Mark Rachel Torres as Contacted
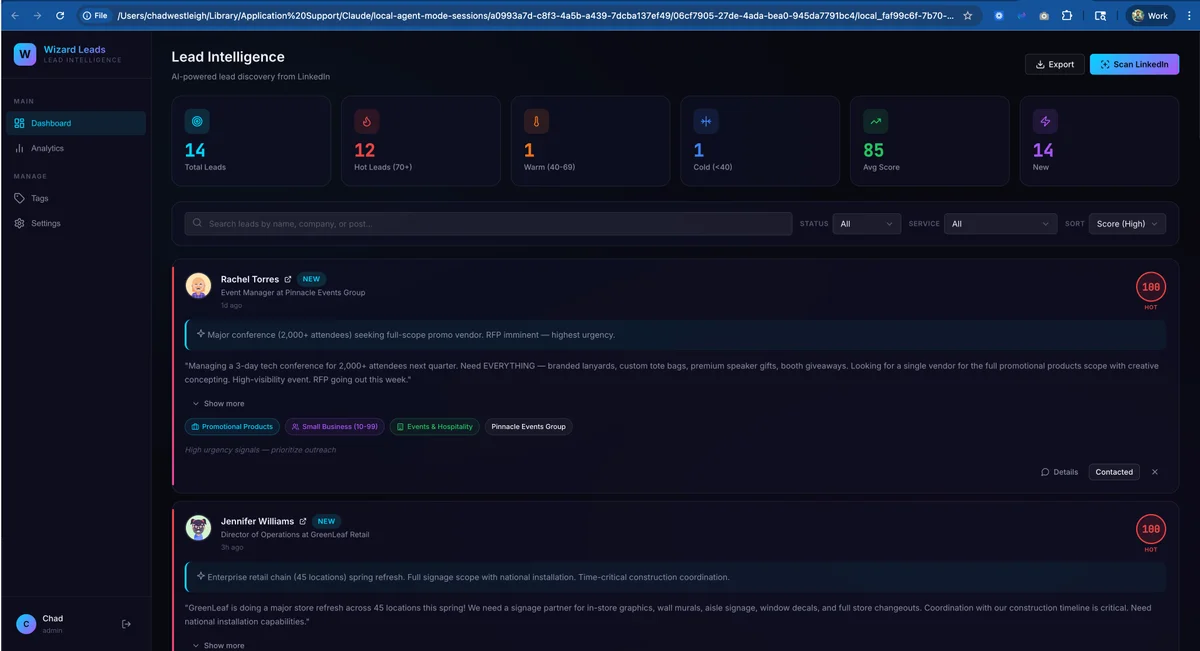 pos(1114,472)
